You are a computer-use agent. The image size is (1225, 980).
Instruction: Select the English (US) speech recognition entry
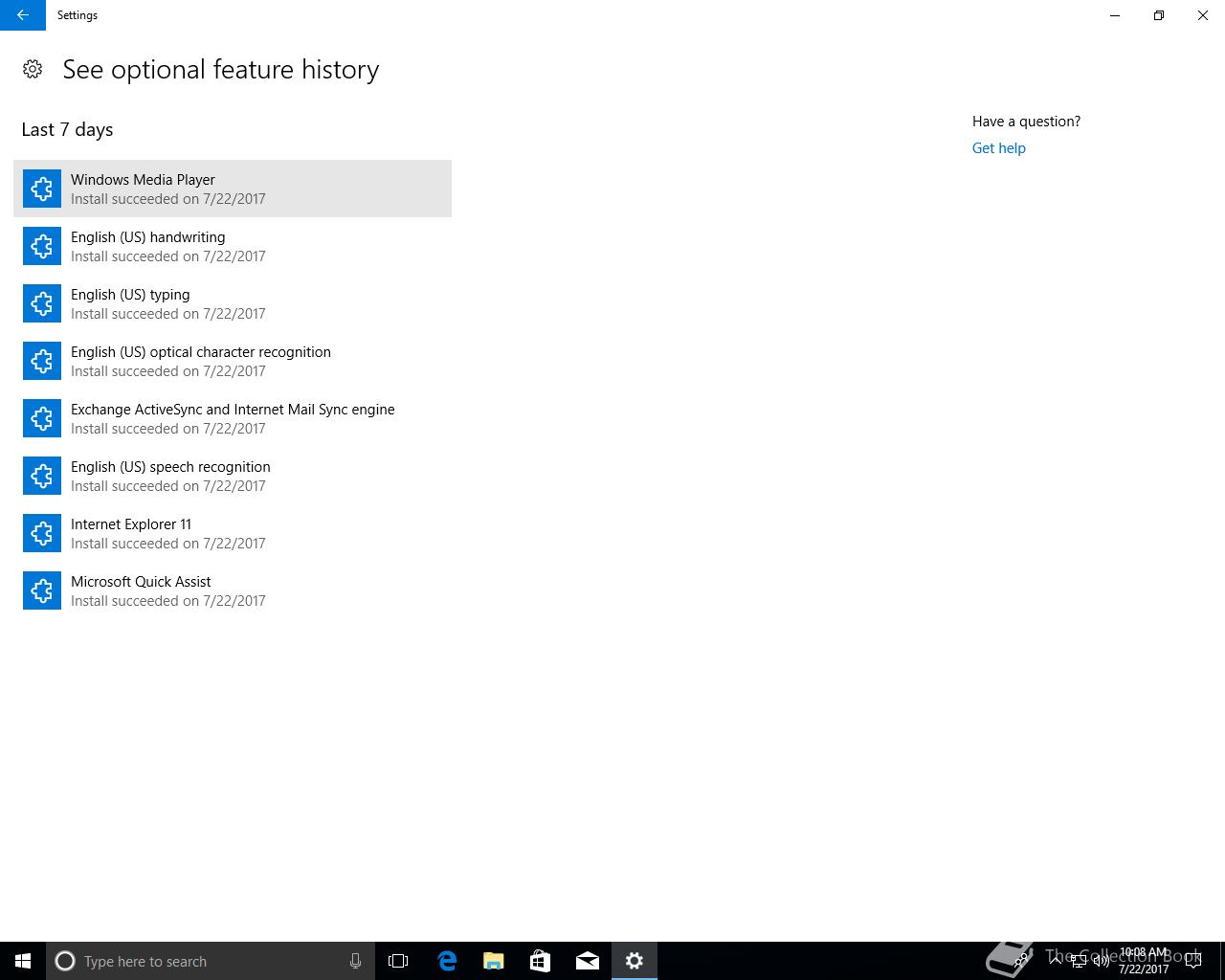click(233, 476)
